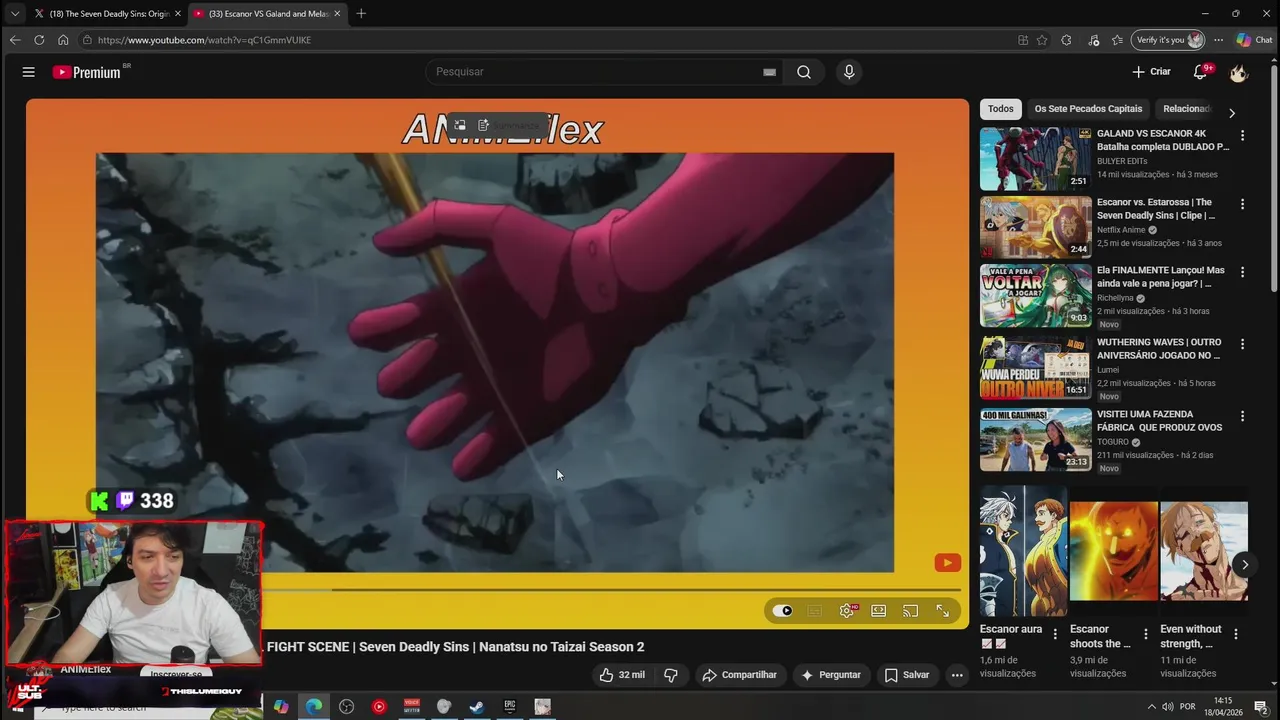The width and height of the screenshot is (1280, 720).
Task: Open WUTHERING WAVES OUTRO ANIVERSÁRIO video title
Action: (1160, 349)
